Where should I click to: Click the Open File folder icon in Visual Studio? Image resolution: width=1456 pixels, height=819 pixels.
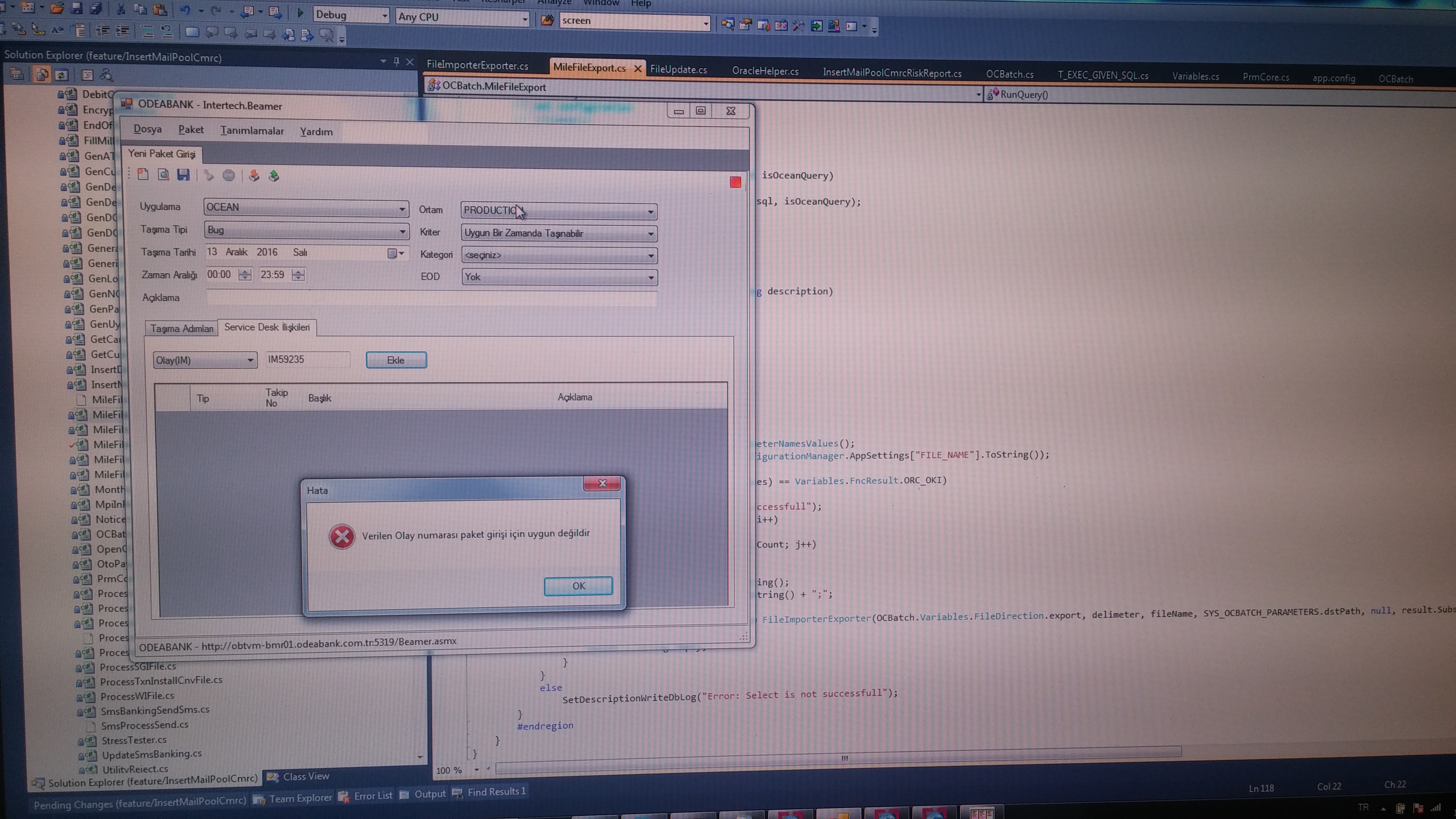click(x=56, y=8)
